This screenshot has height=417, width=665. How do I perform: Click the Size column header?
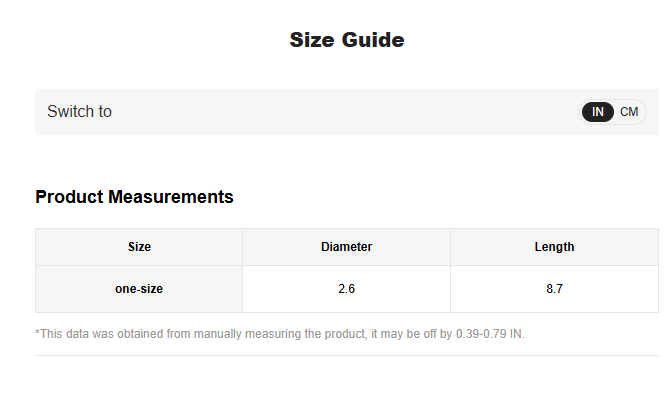(x=139, y=247)
